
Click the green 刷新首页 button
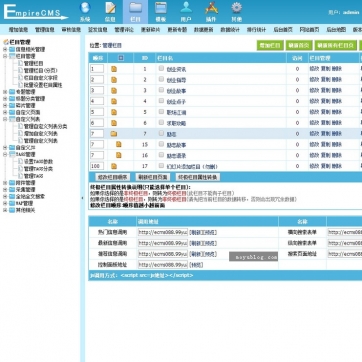click(299, 45)
